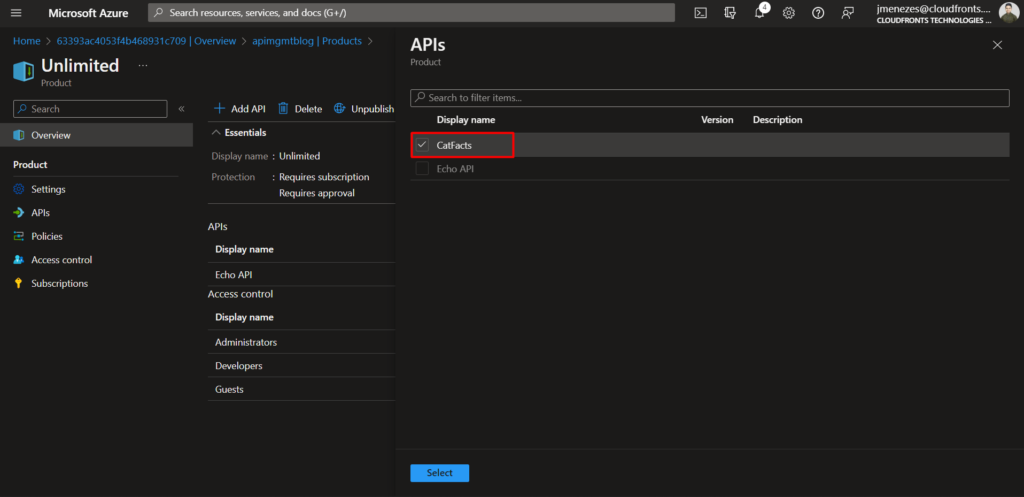Open the Feedback icon in the top bar
This screenshot has height=497, width=1024.
tap(848, 12)
